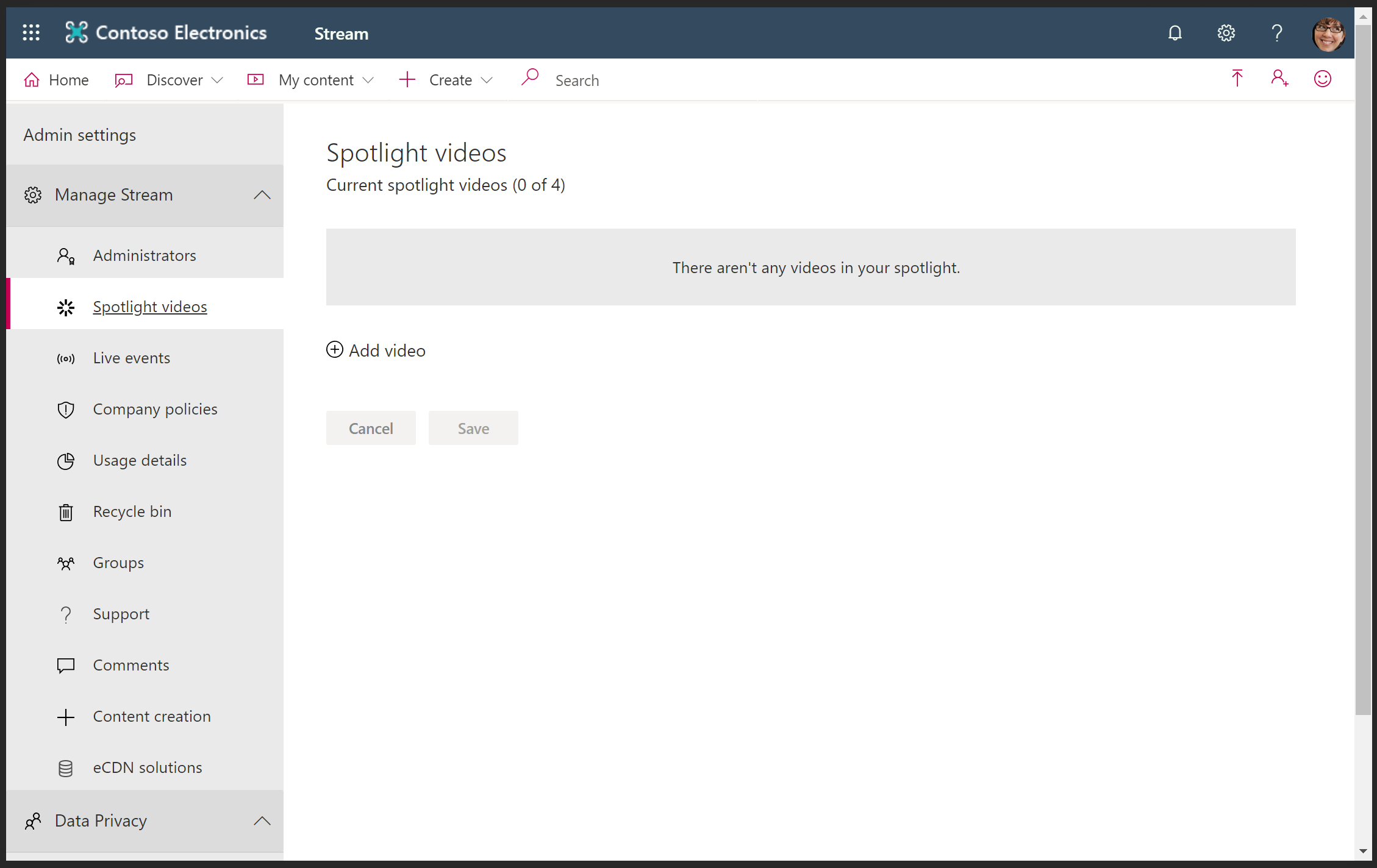Click the search magnifier icon
Viewport: 1377px width, 868px height.
[530, 77]
